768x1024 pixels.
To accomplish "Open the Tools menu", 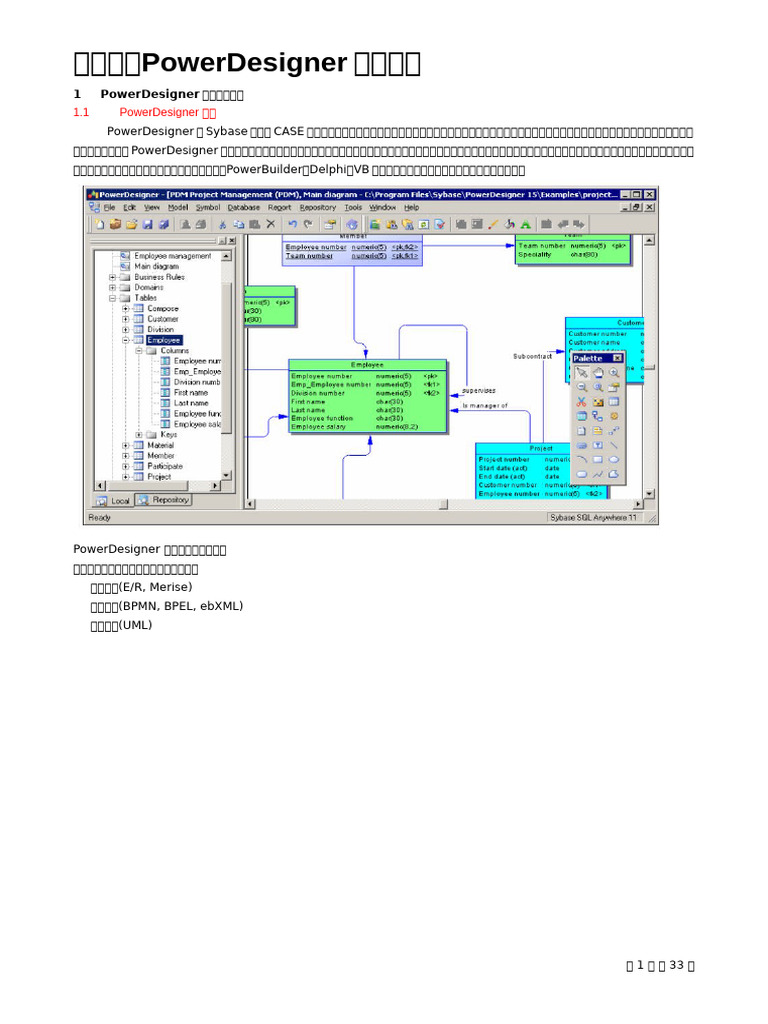I will tap(353, 207).
